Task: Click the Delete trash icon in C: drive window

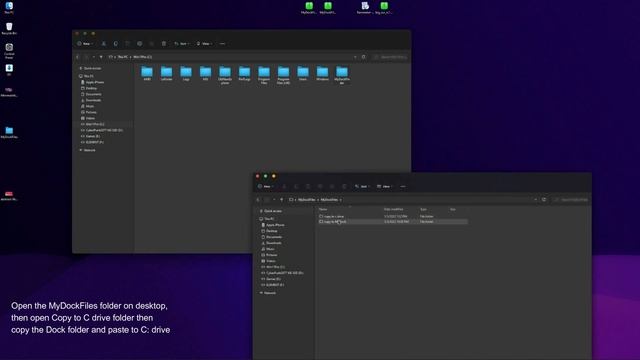Action: coord(164,44)
